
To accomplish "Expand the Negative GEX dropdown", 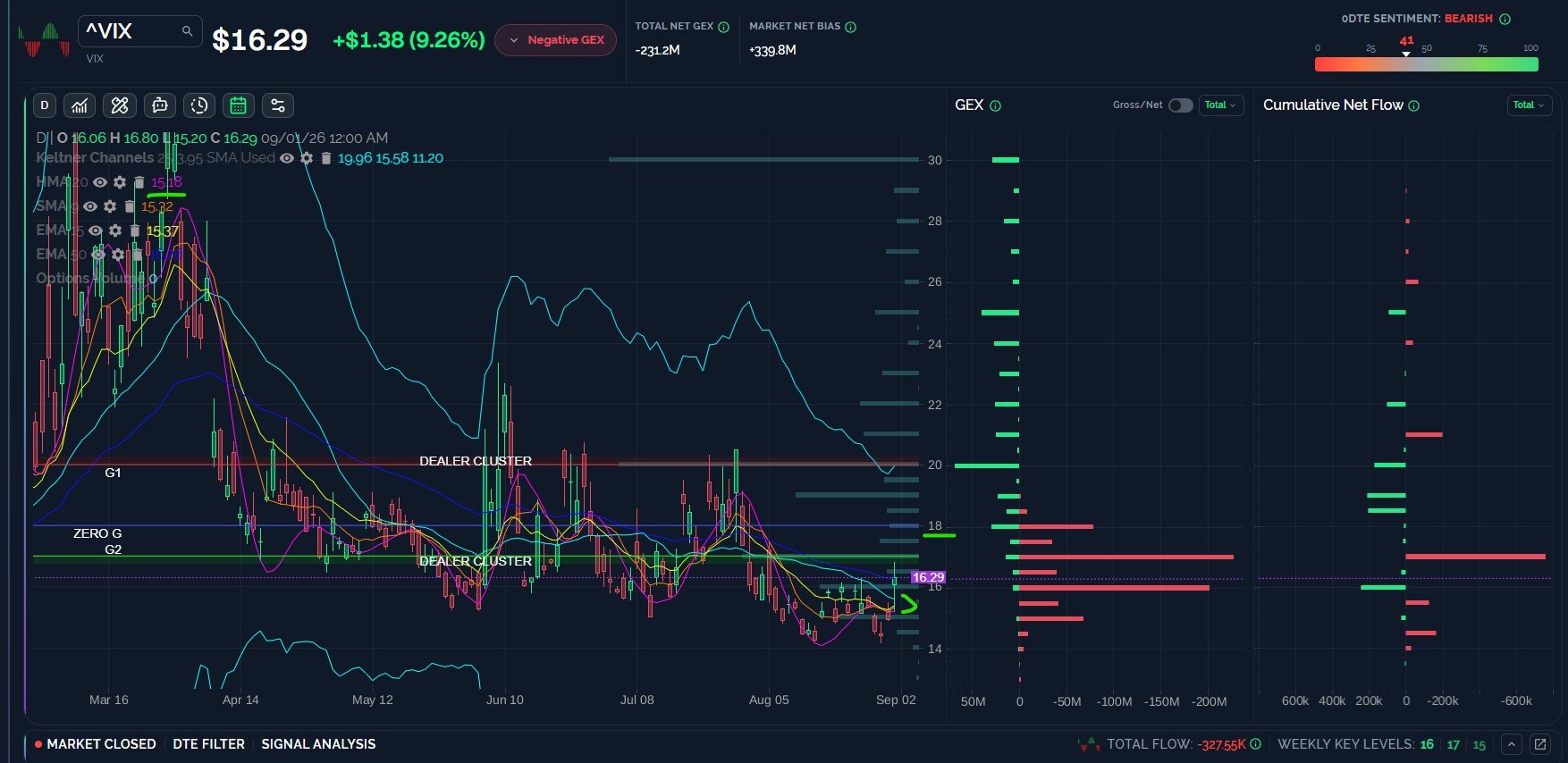I will coord(555,40).
